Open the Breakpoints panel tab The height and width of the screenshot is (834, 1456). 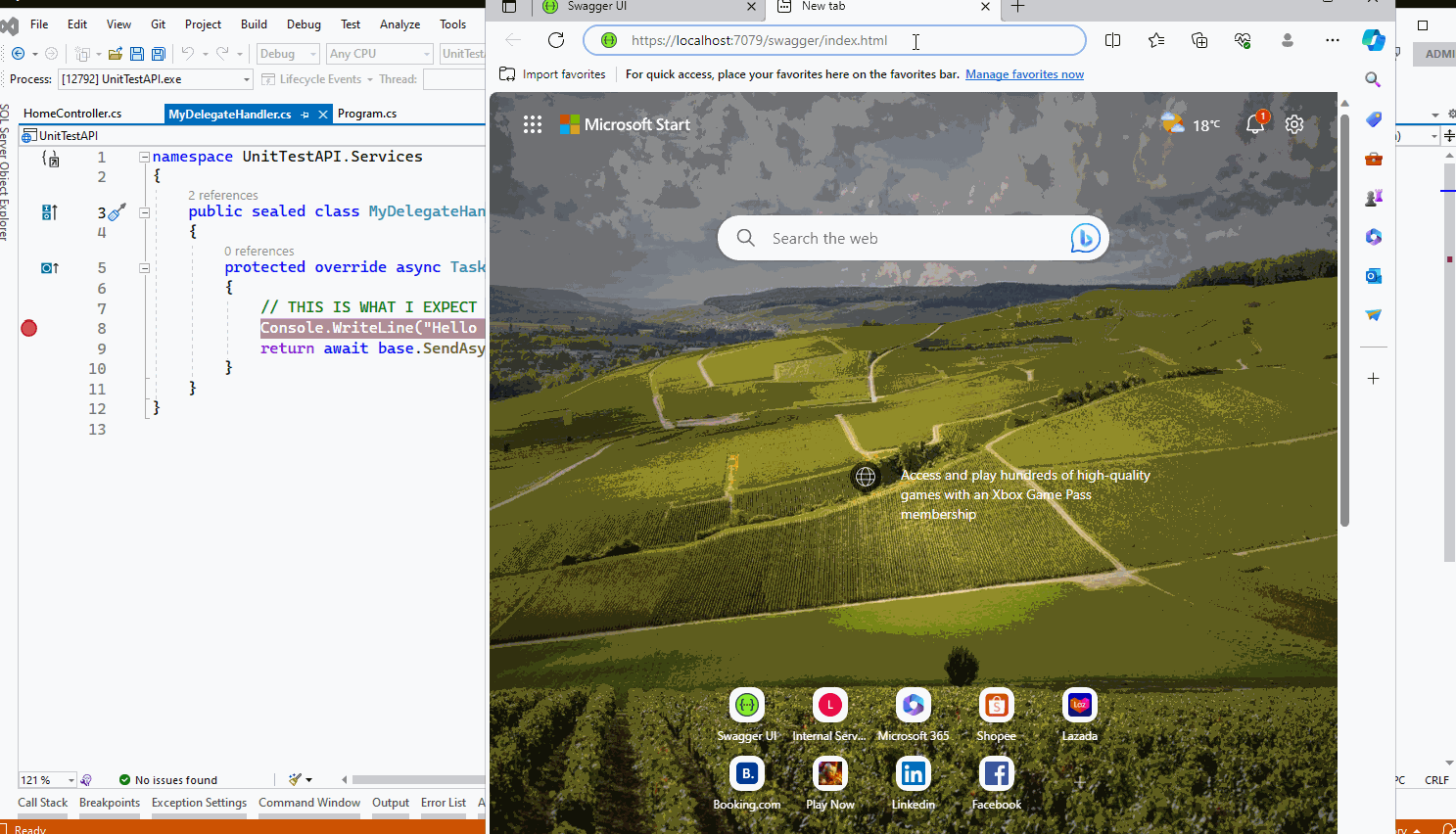point(110,803)
